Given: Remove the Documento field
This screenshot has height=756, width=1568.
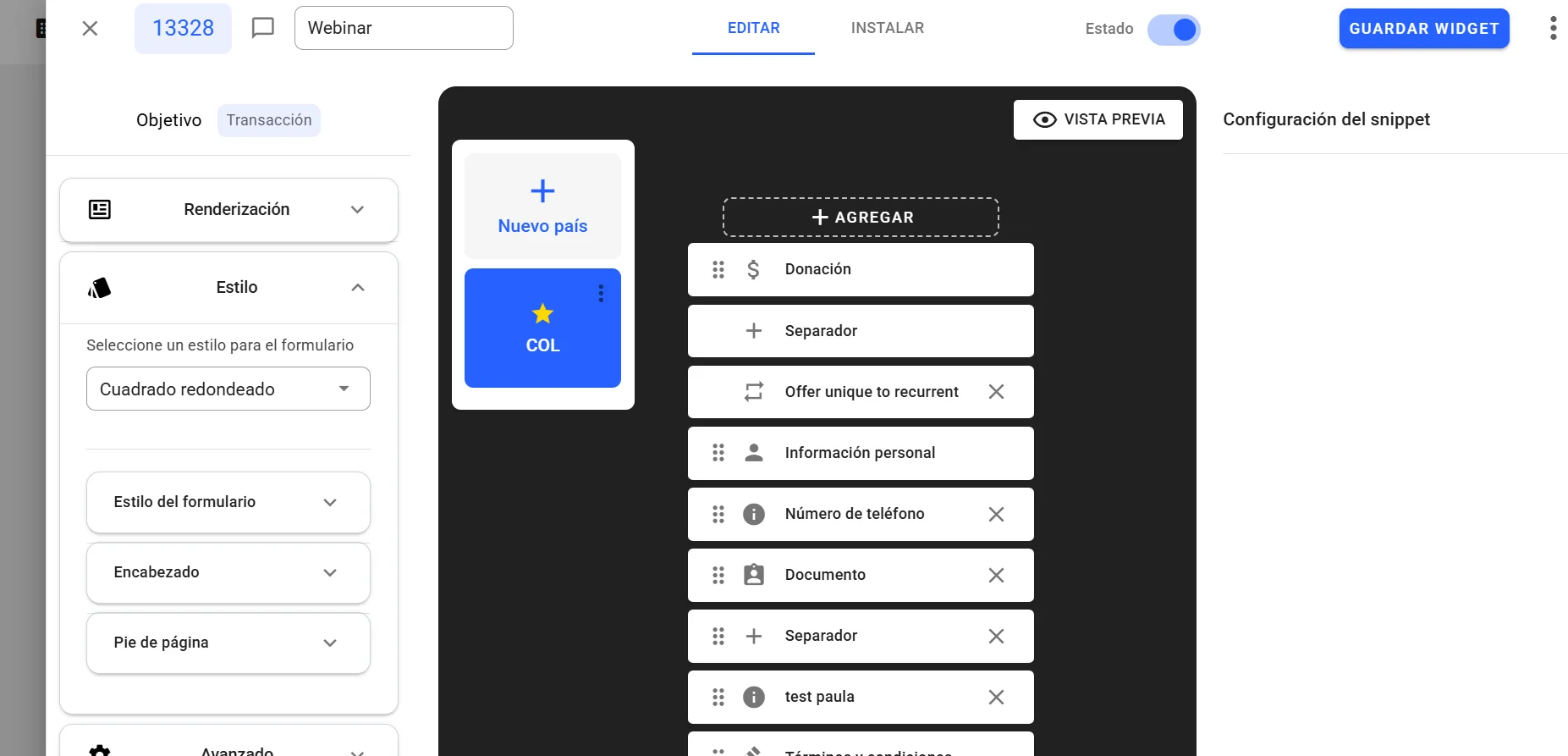Looking at the screenshot, I should point(996,575).
